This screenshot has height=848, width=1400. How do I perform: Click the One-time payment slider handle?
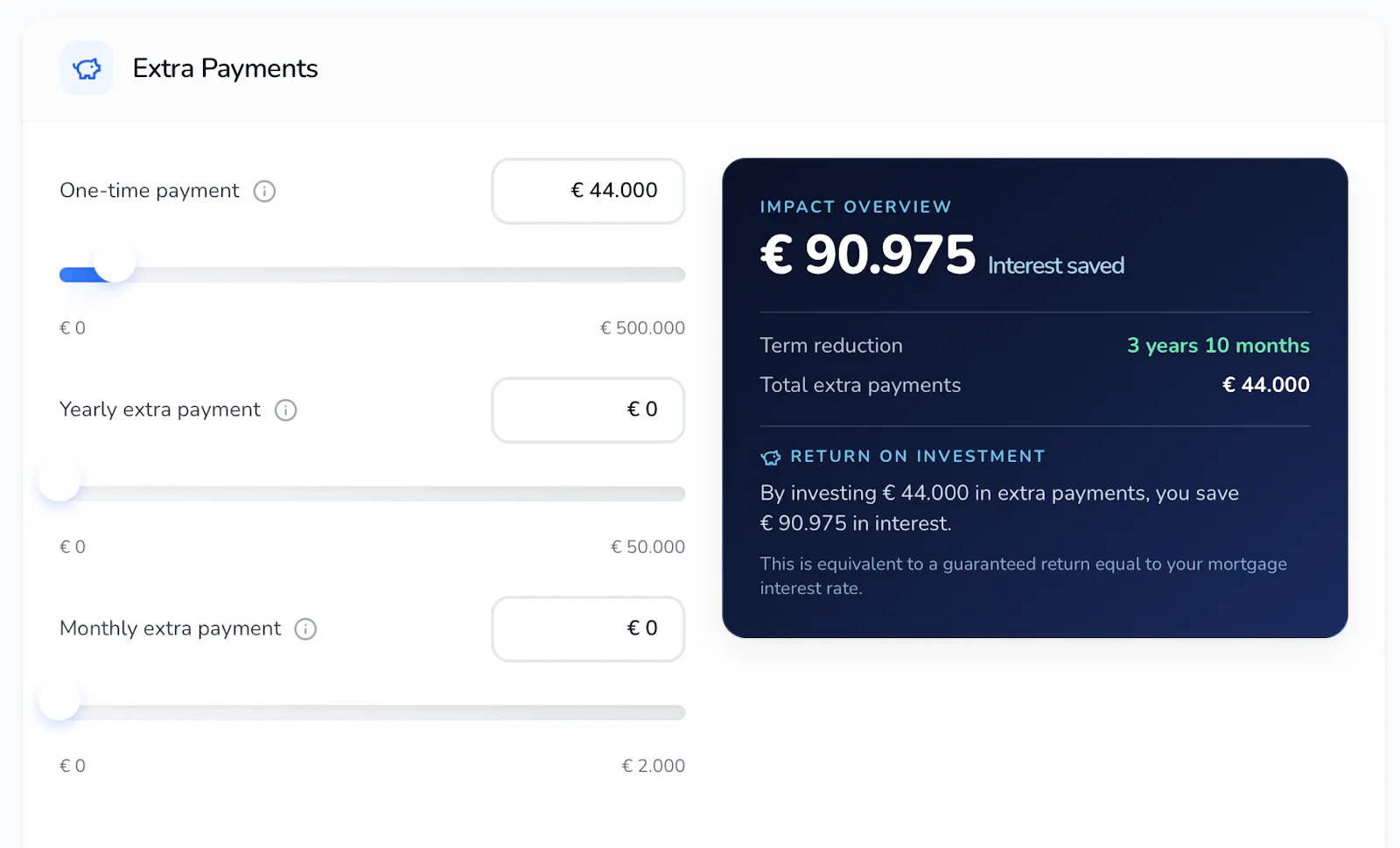coord(115,262)
